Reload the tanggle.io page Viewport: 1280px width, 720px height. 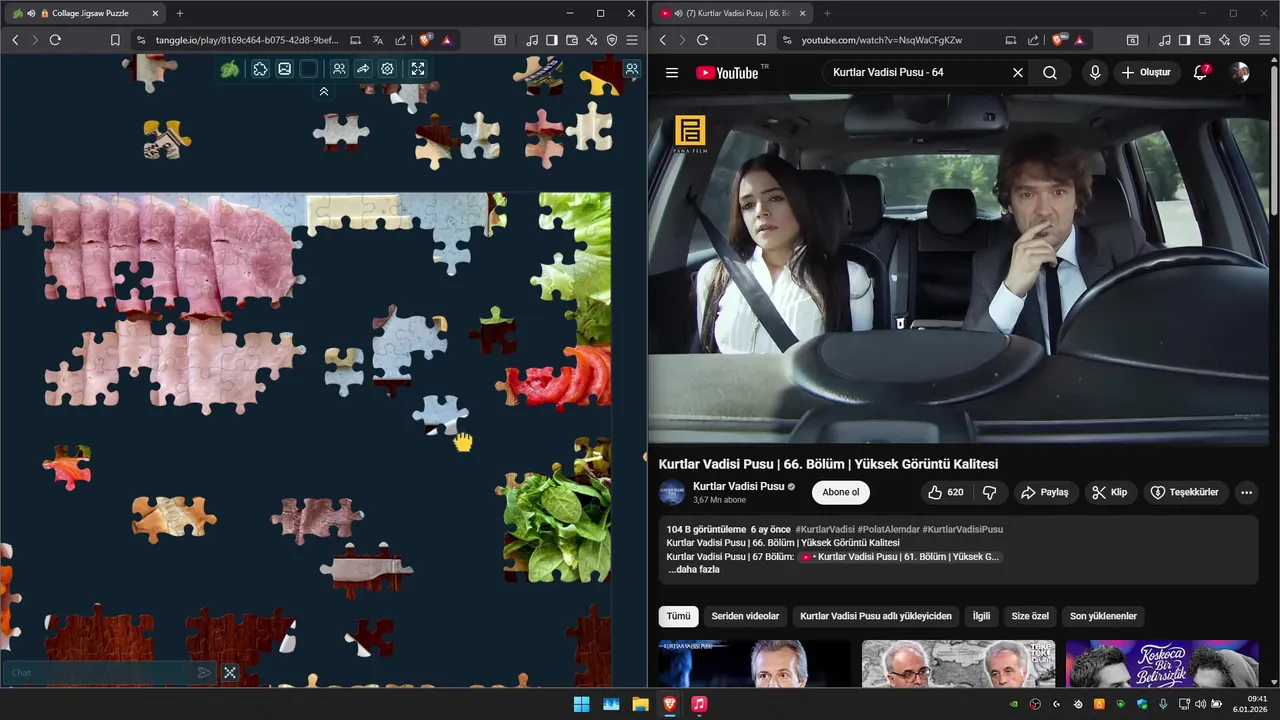click(55, 40)
